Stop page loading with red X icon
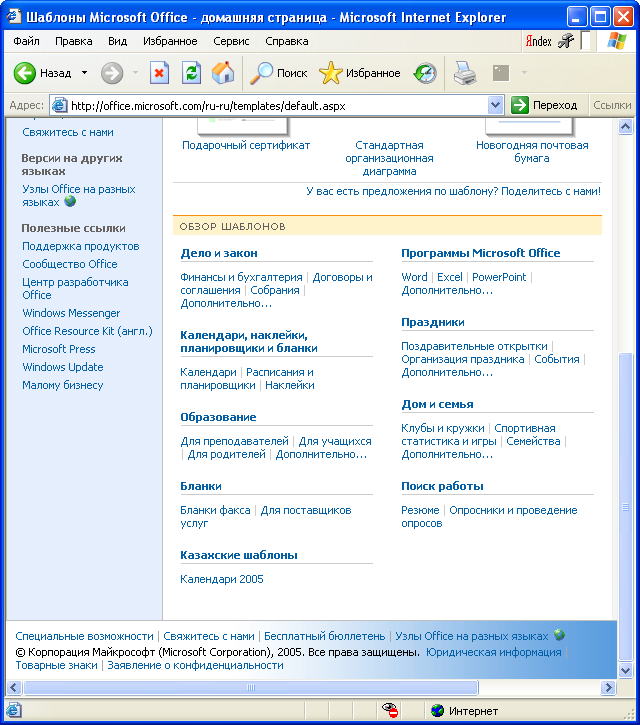 pos(159,73)
